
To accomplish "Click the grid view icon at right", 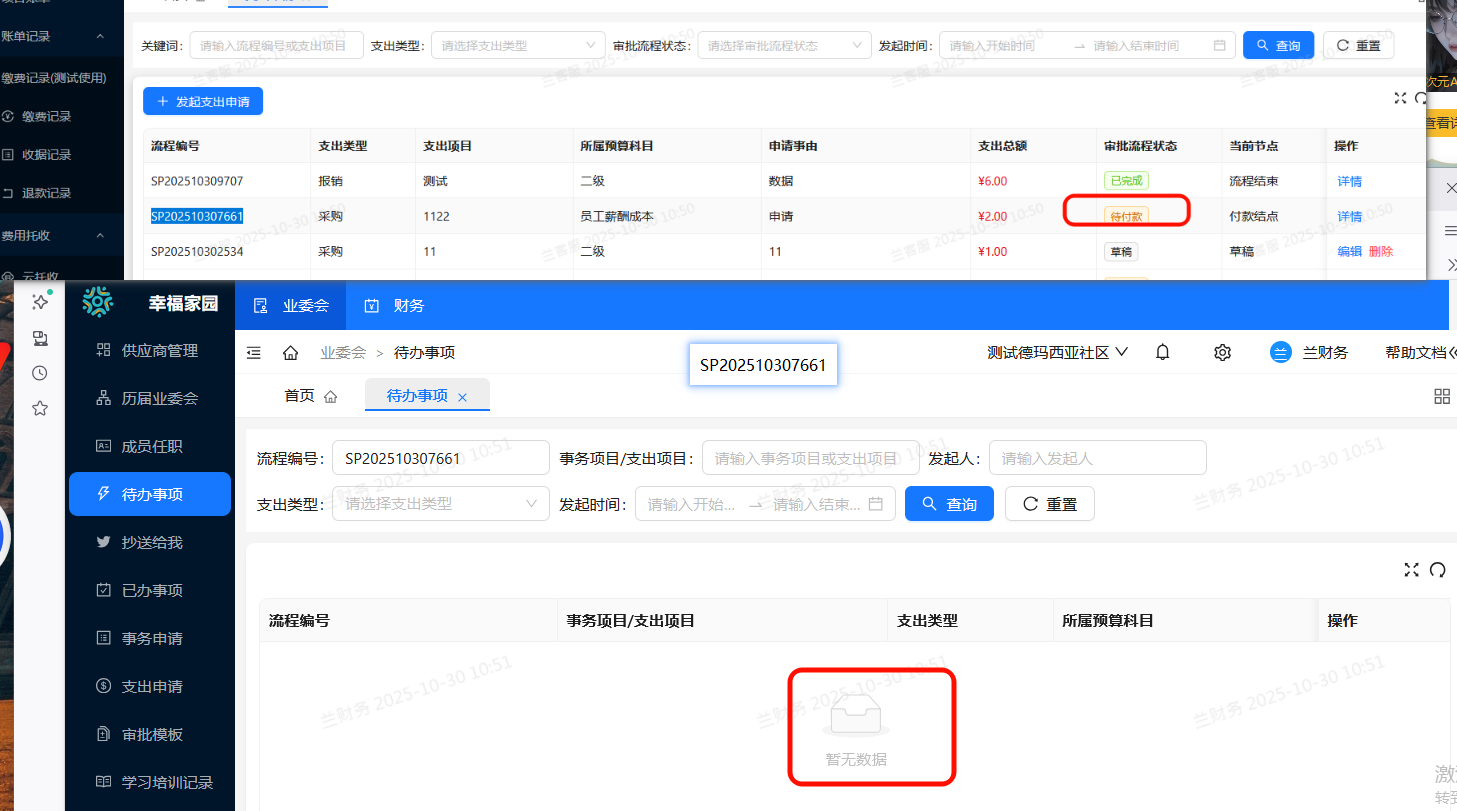I will 1441,396.
